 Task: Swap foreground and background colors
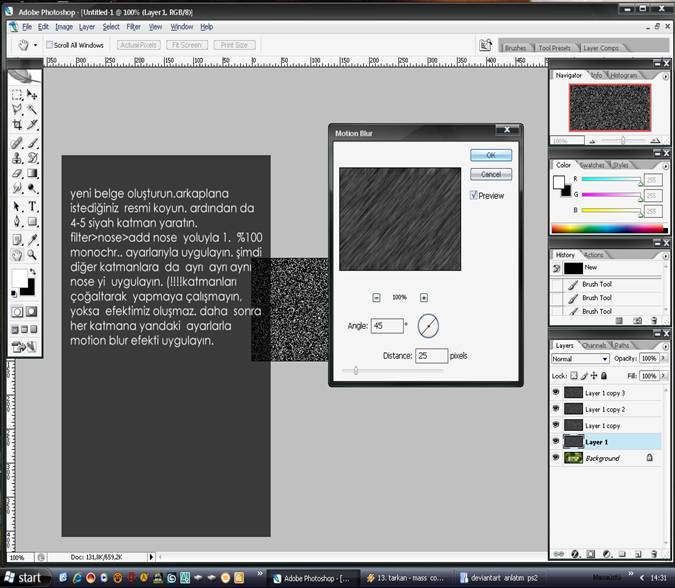[33, 272]
